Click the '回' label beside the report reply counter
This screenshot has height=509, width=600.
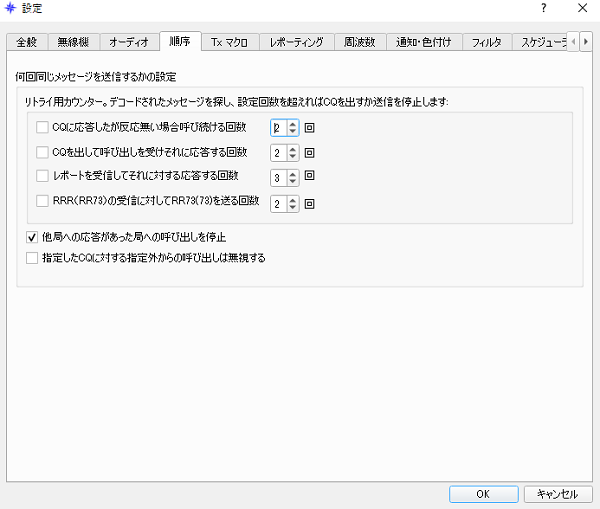pyautogui.click(x=310, y=177)
